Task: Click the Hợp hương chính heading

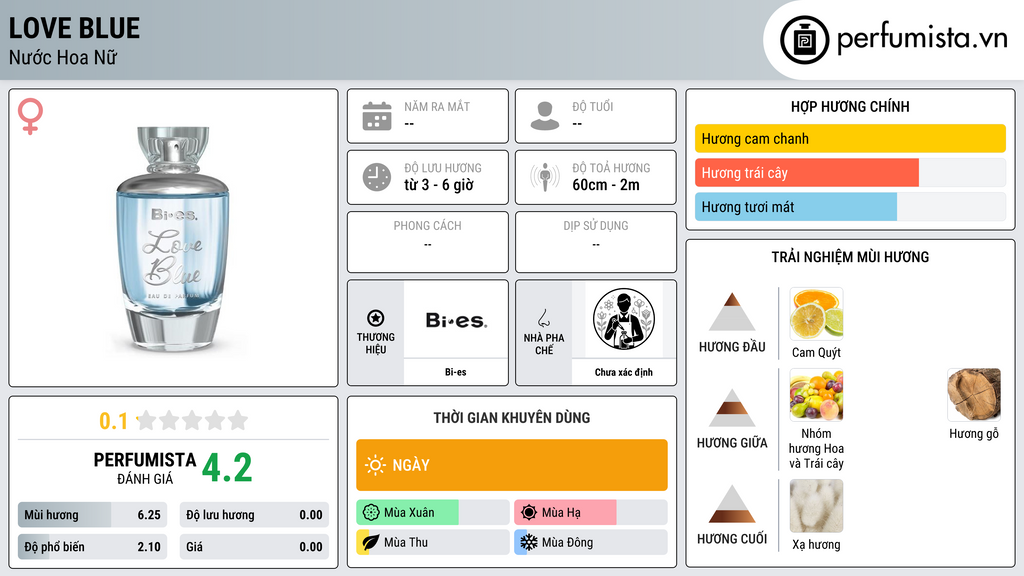Action: tap(850, 106)
